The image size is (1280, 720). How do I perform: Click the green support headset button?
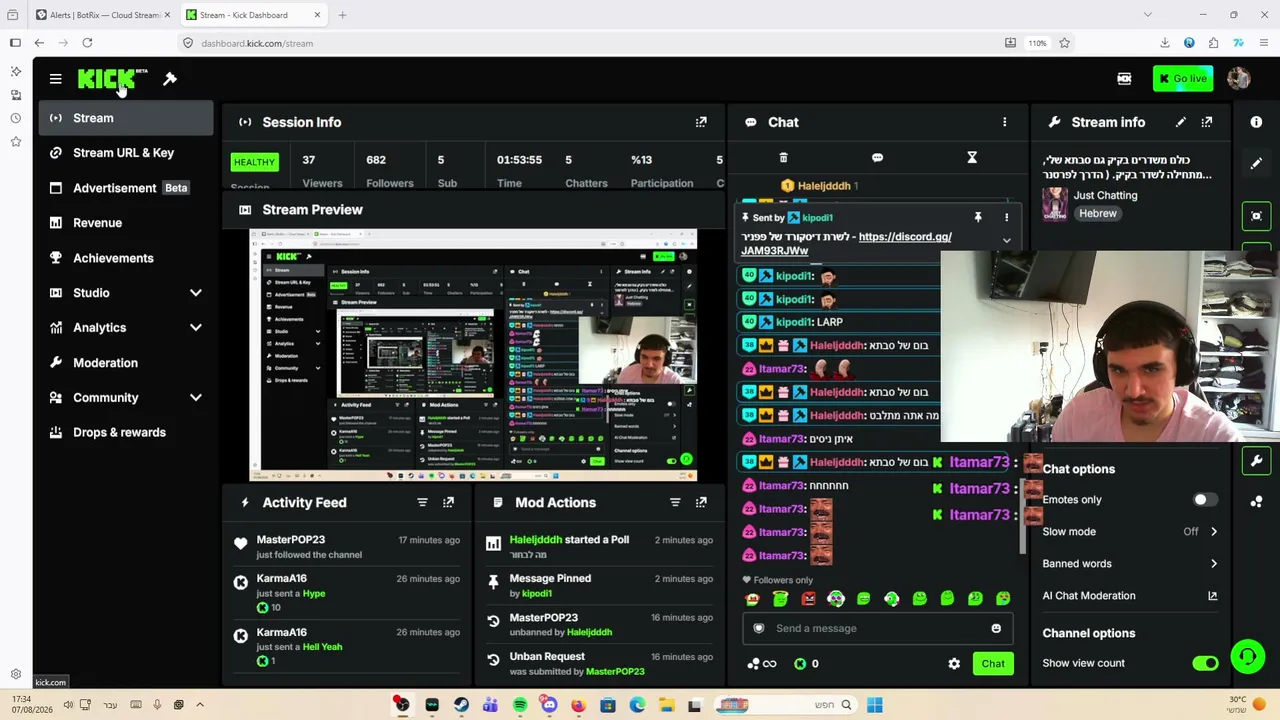1247,657
